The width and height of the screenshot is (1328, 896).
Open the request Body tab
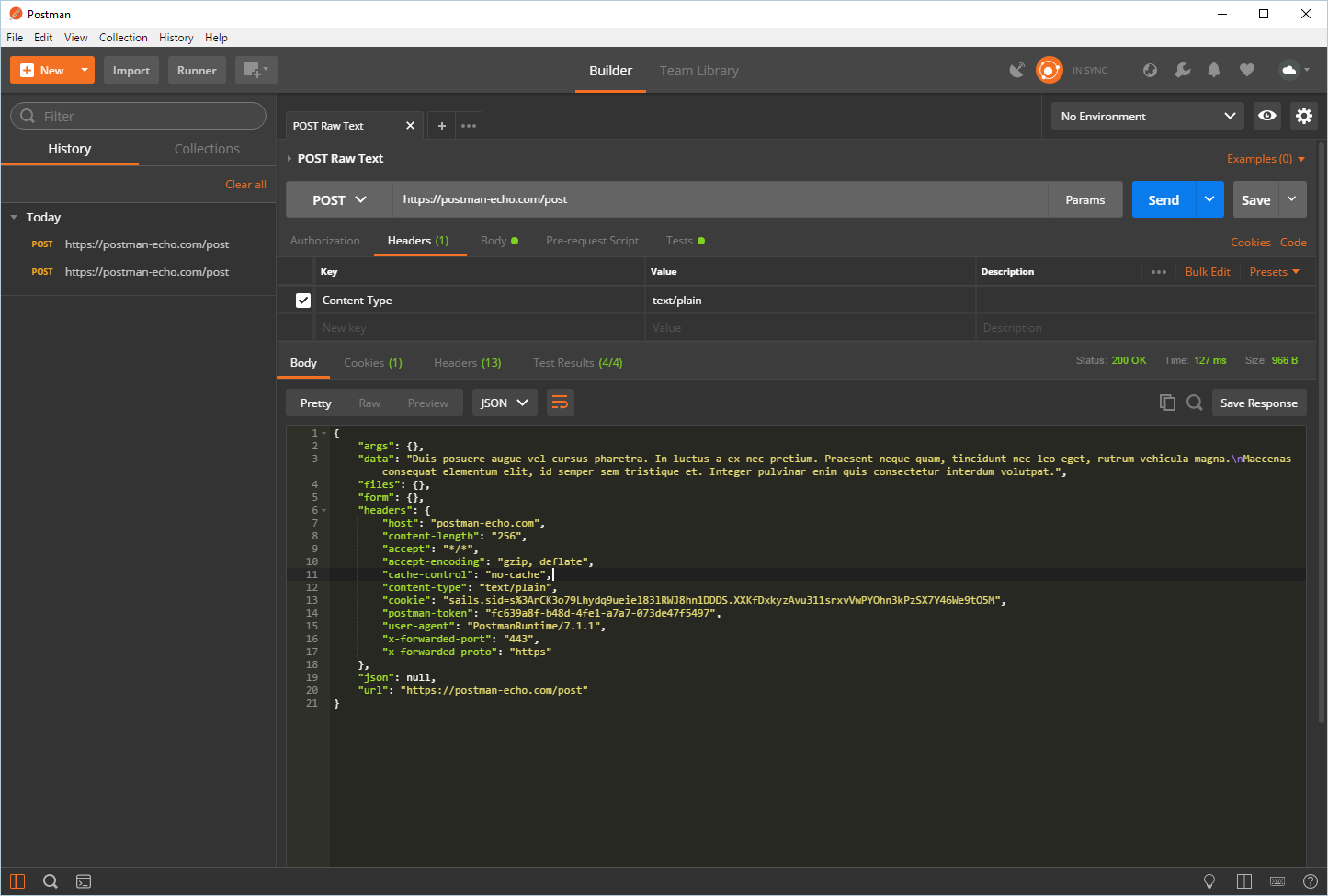pyautogui.click(x=499, y=241)
